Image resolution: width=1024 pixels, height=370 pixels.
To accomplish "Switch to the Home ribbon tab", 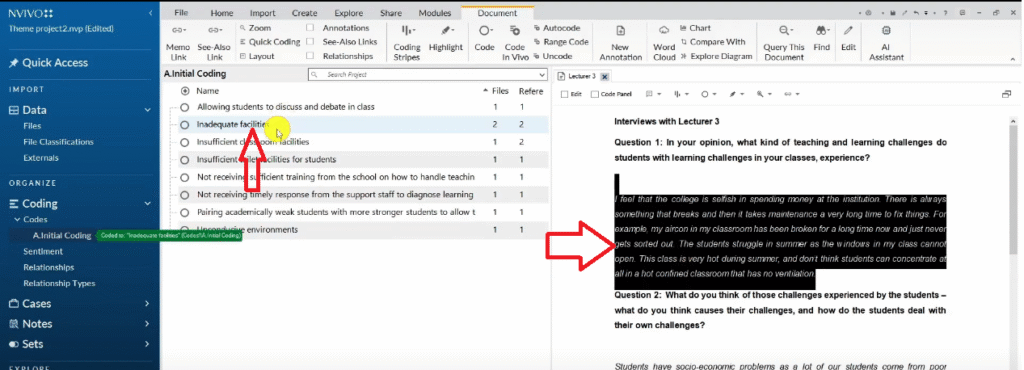I will tap(221, 13).
